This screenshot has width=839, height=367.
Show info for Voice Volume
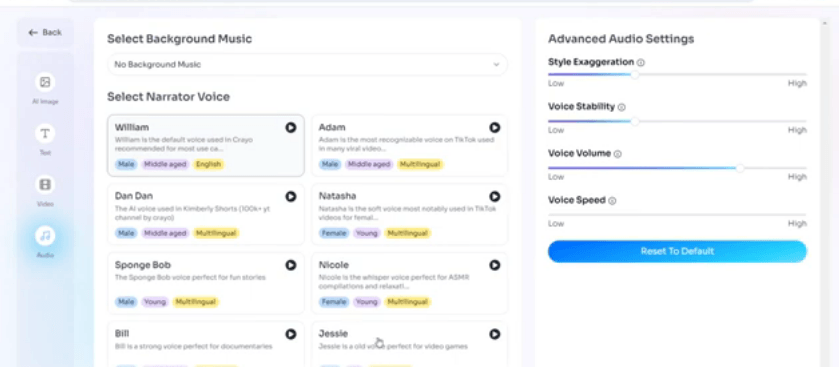point(617,154)
